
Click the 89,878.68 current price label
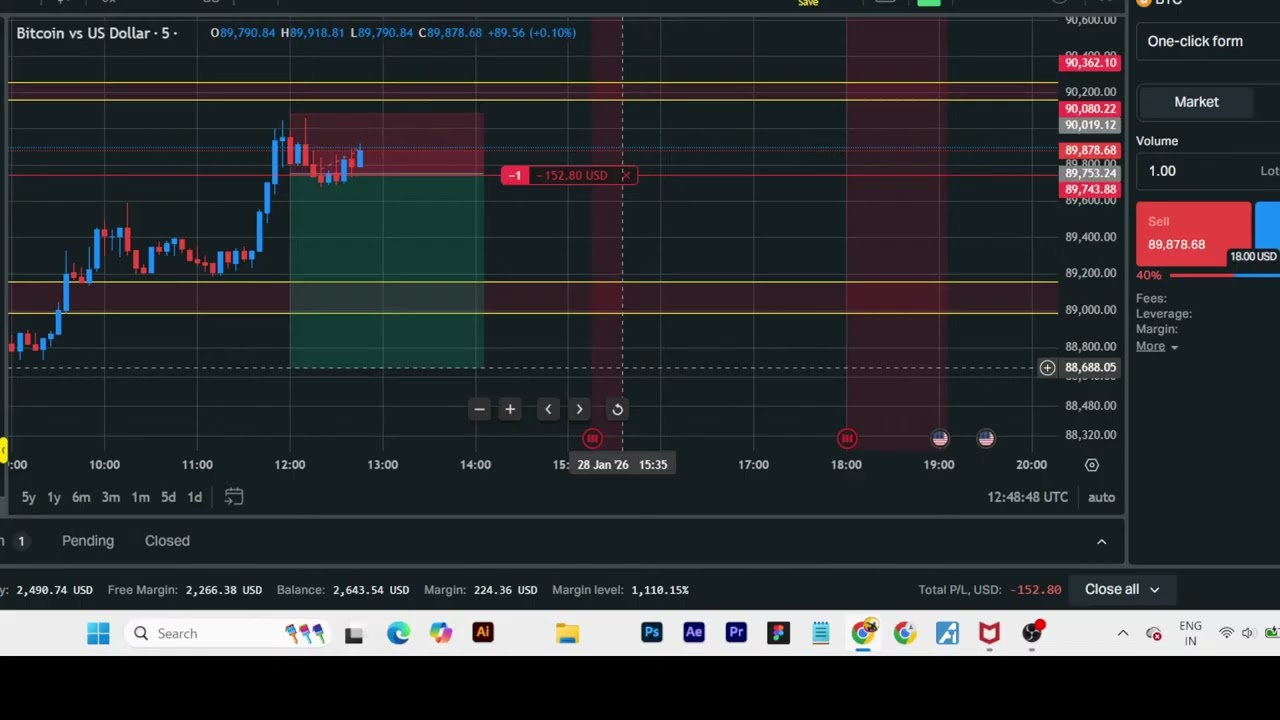point(1090,150)
